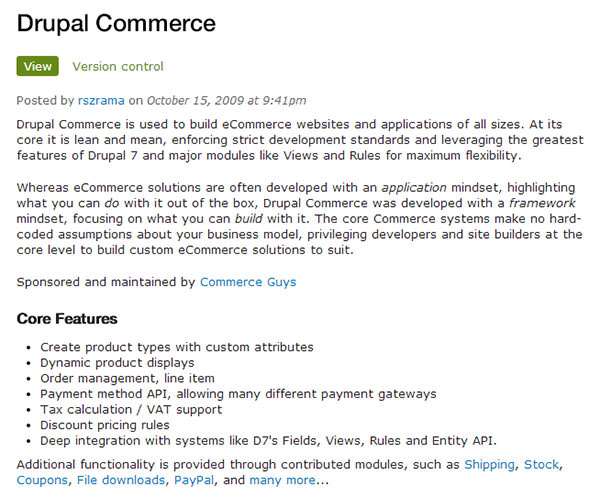Click the Tax calculation / VAT support bullet
The image size is (600, 497).
point(131,410)
